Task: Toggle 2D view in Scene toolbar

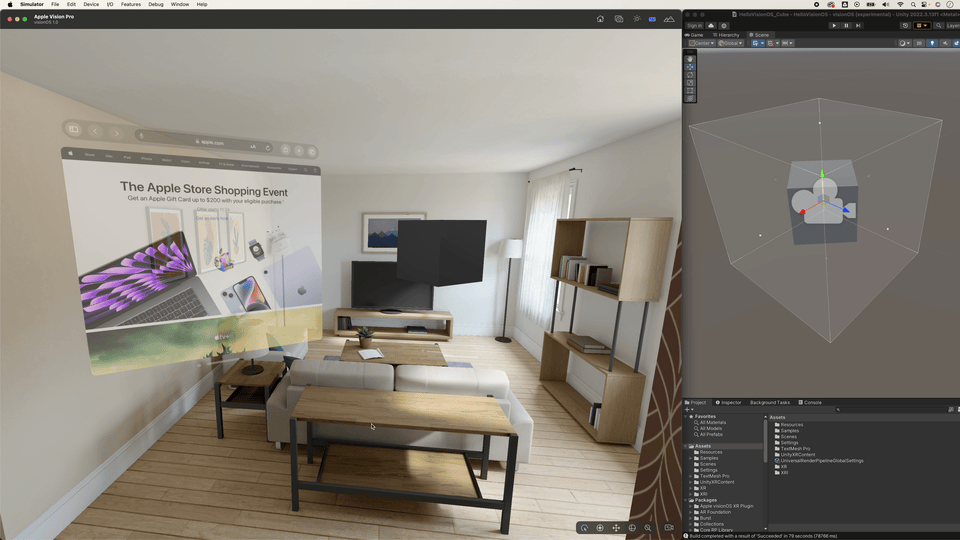Action: coord(919,43)
